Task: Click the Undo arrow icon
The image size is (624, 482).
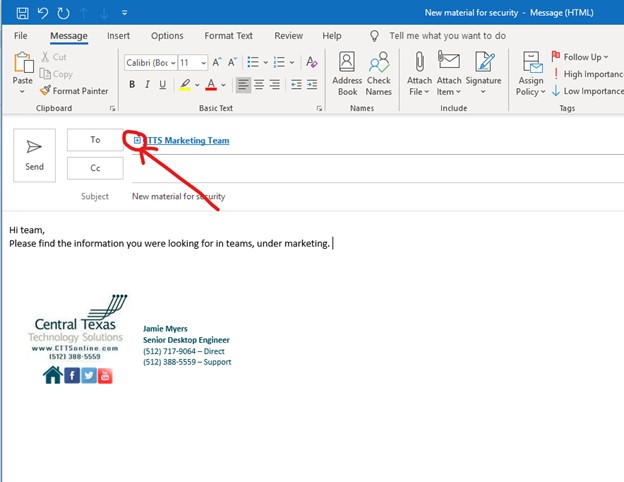Action: (43, 13)
